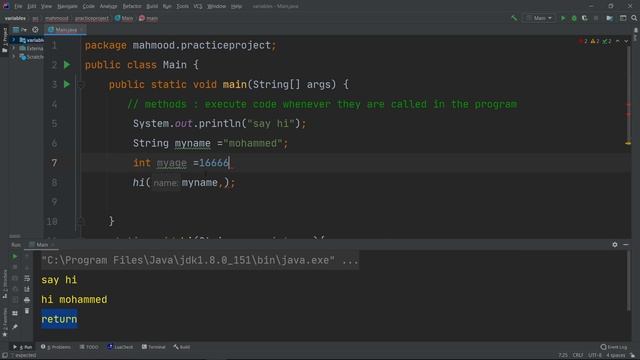Open the Edit menu
This screenshot has width=640, height=360.
click(31, 6)
